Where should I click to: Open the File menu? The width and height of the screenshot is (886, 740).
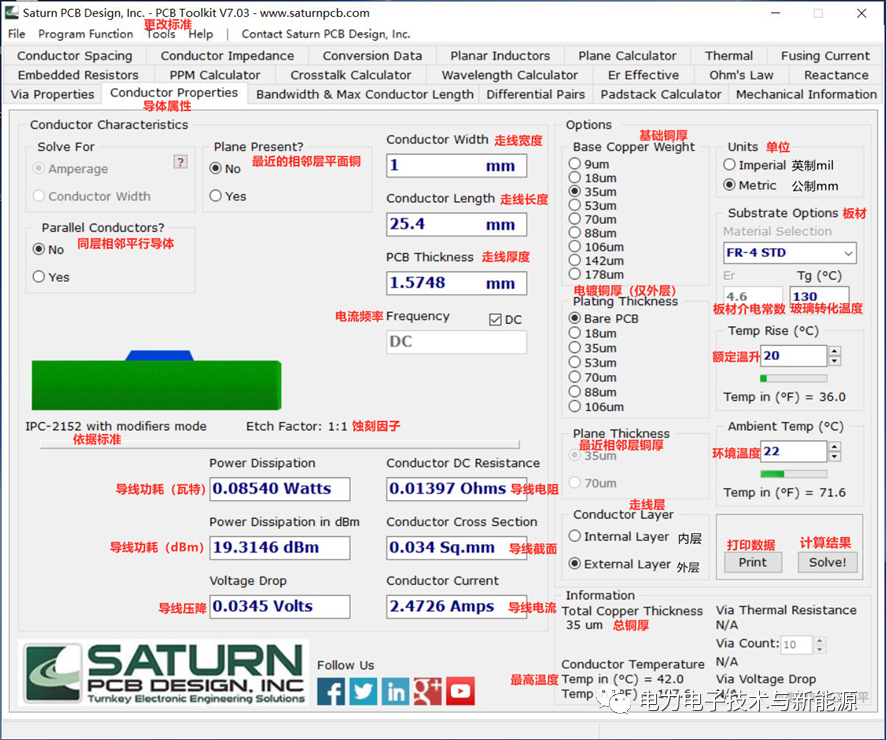click(x=17, y=34)
